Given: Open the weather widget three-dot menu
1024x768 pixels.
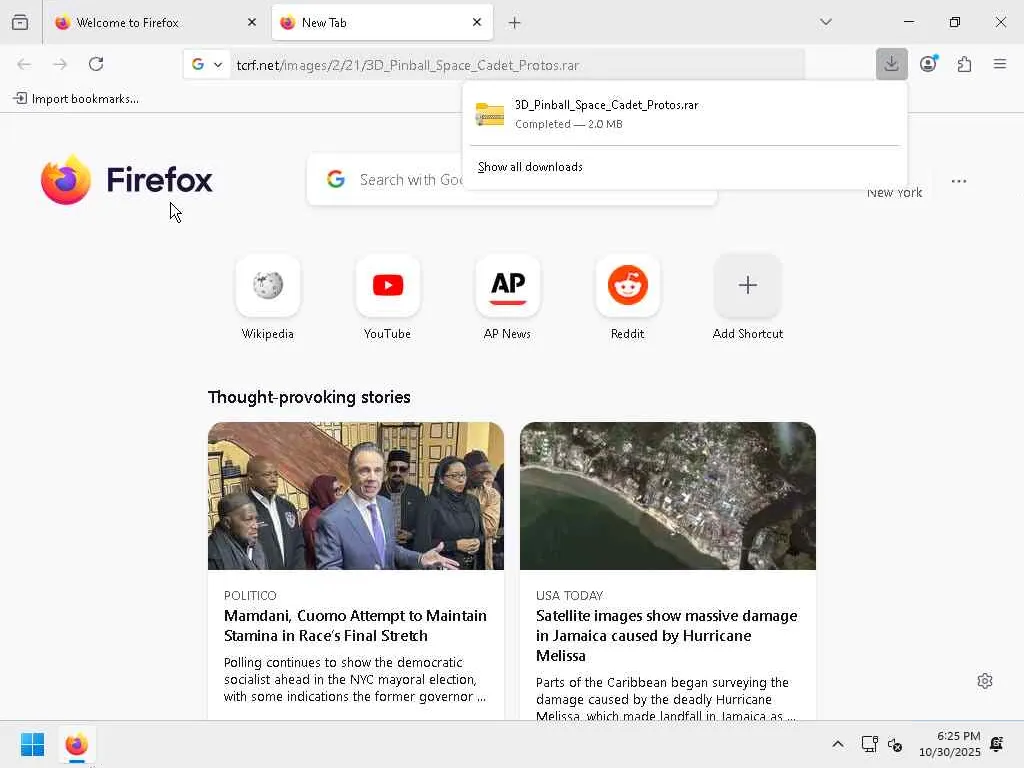Looking at the screenshot, I should click(959, 182).
